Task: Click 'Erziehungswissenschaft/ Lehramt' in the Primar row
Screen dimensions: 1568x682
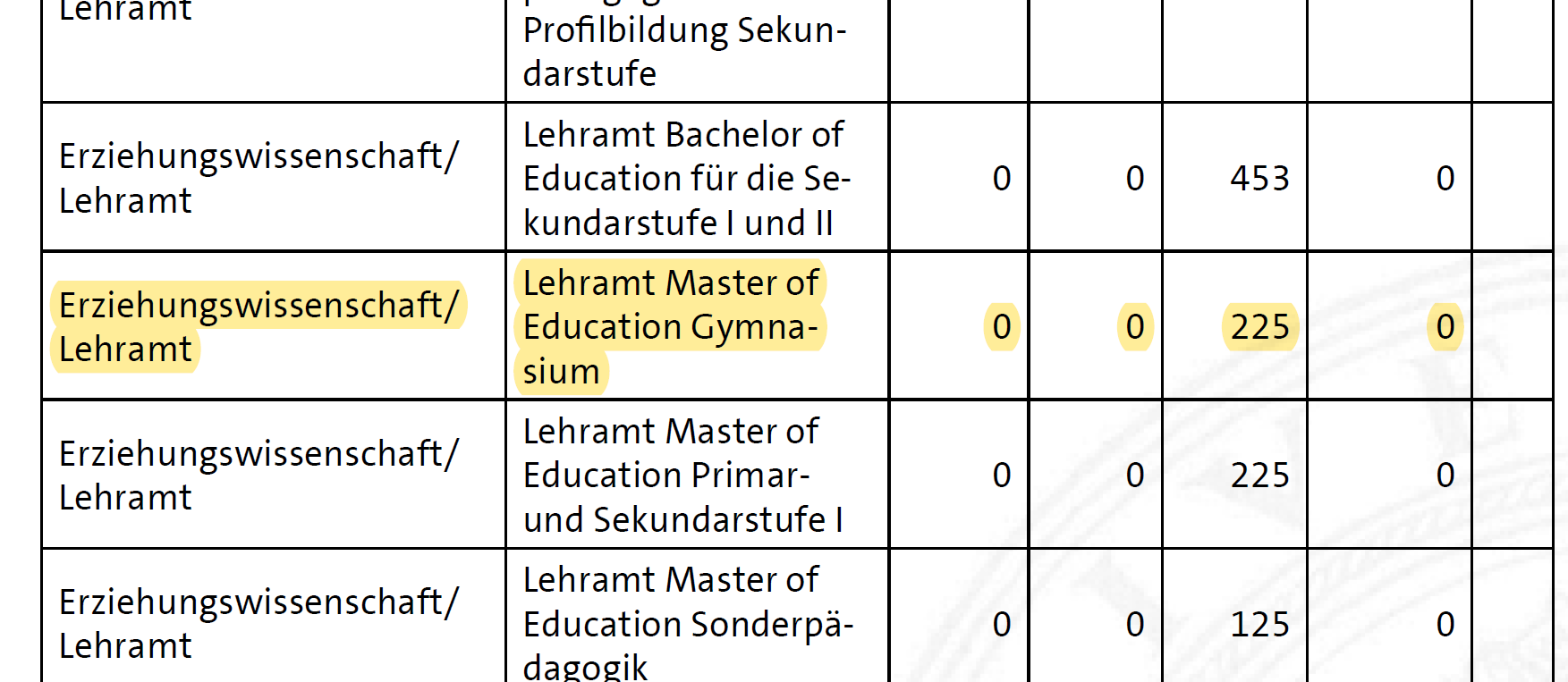Action: (258, 476)
